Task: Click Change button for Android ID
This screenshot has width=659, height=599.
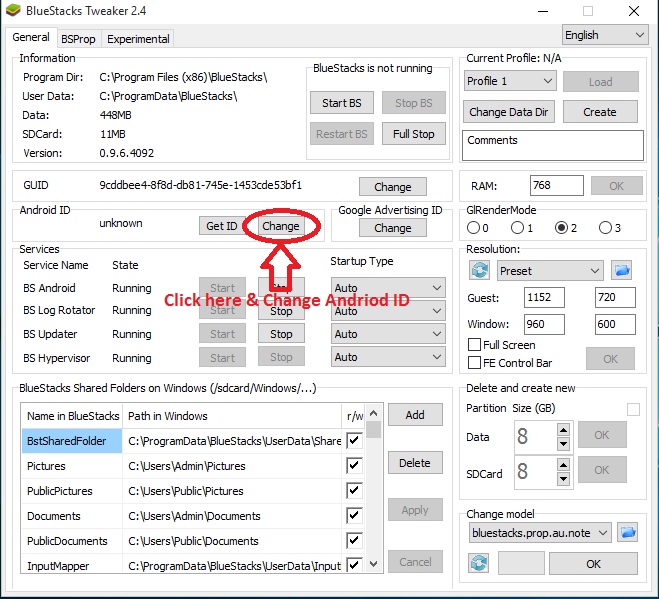Action: click(280, 226)
